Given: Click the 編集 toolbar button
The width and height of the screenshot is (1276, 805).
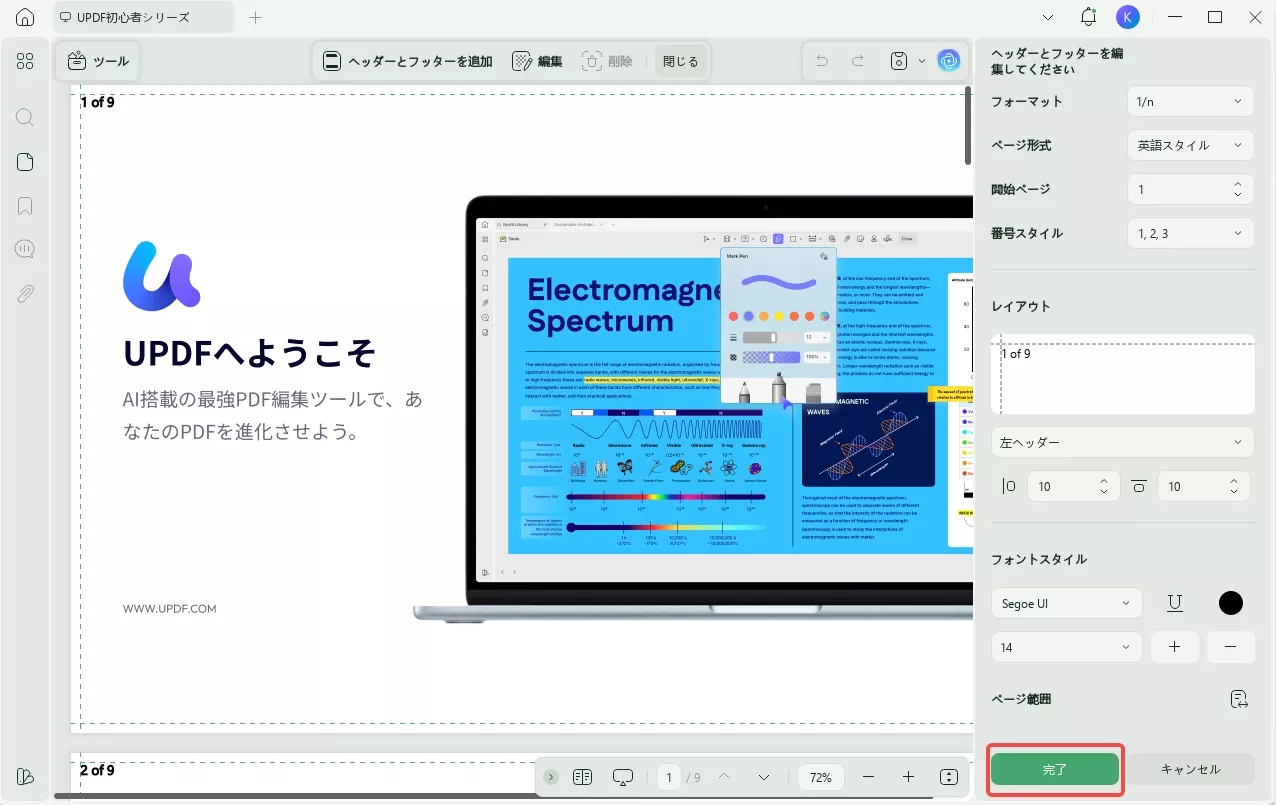Looking at the screenshot, I should (x=537, y=61).
